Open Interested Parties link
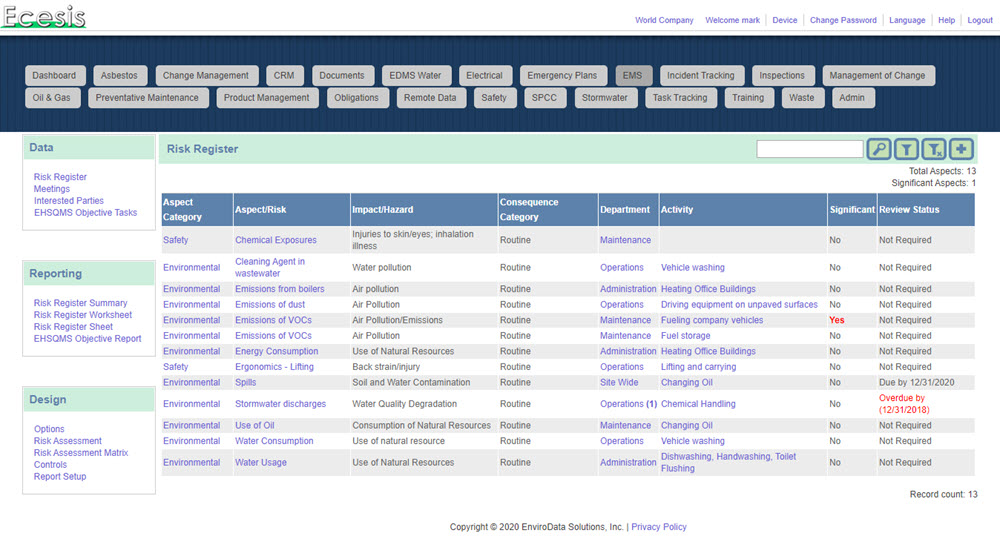Image resolution: width=1000 pixels, height=556 pixels. click(68, 200)
